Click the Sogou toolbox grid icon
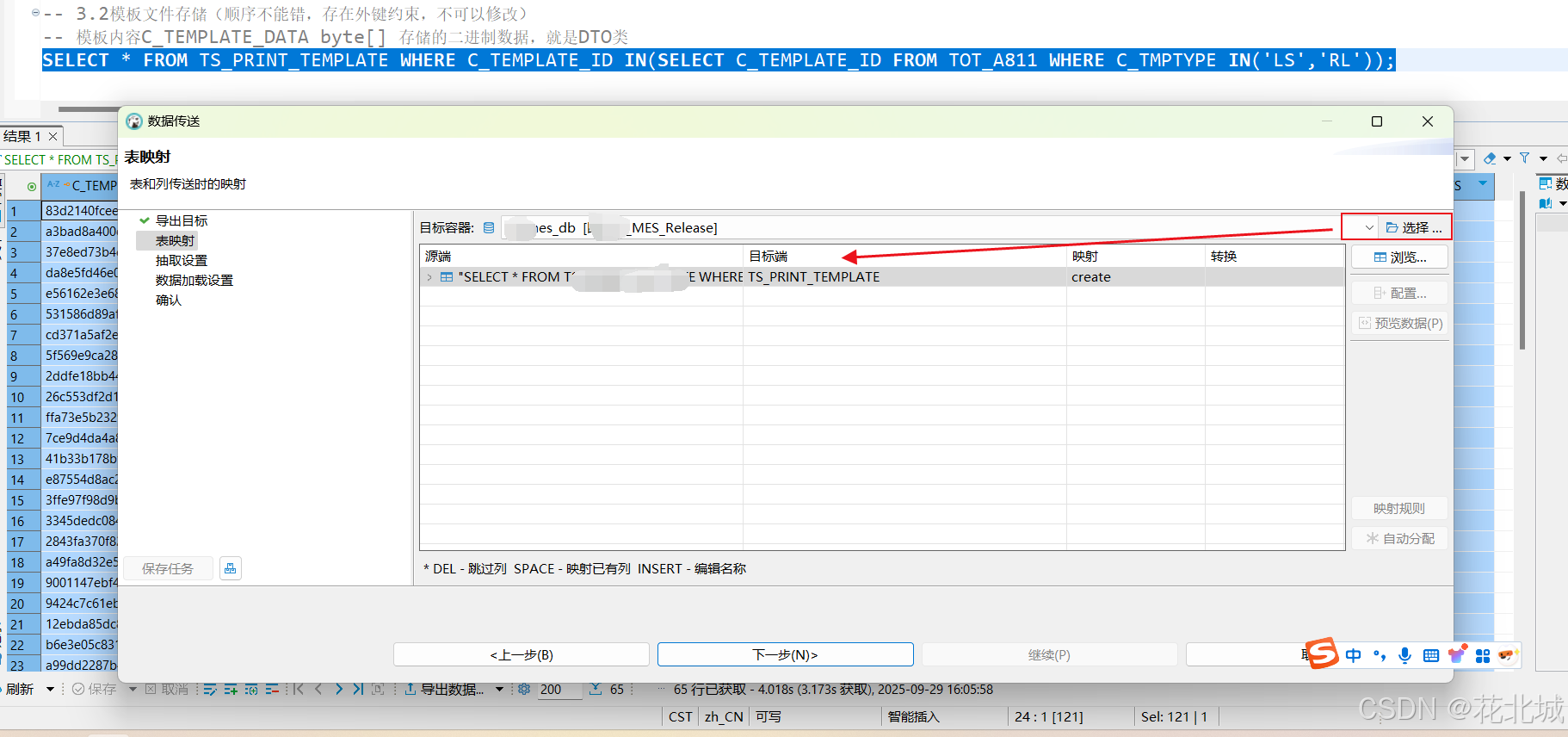Image resolution: width=1568 pixels, height=737 pixels. [x=1482, y=655]
